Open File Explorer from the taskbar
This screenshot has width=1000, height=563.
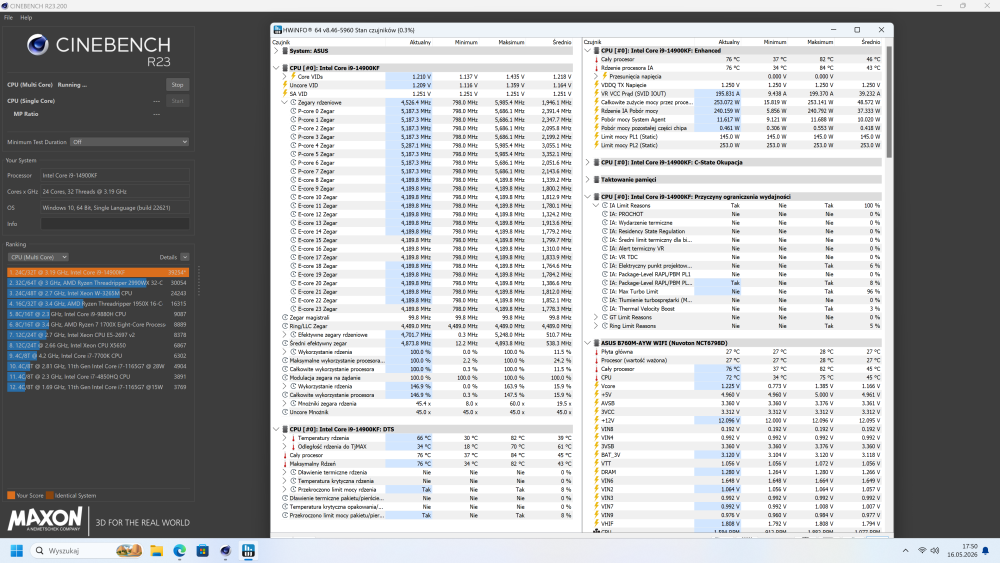(156, 550)
